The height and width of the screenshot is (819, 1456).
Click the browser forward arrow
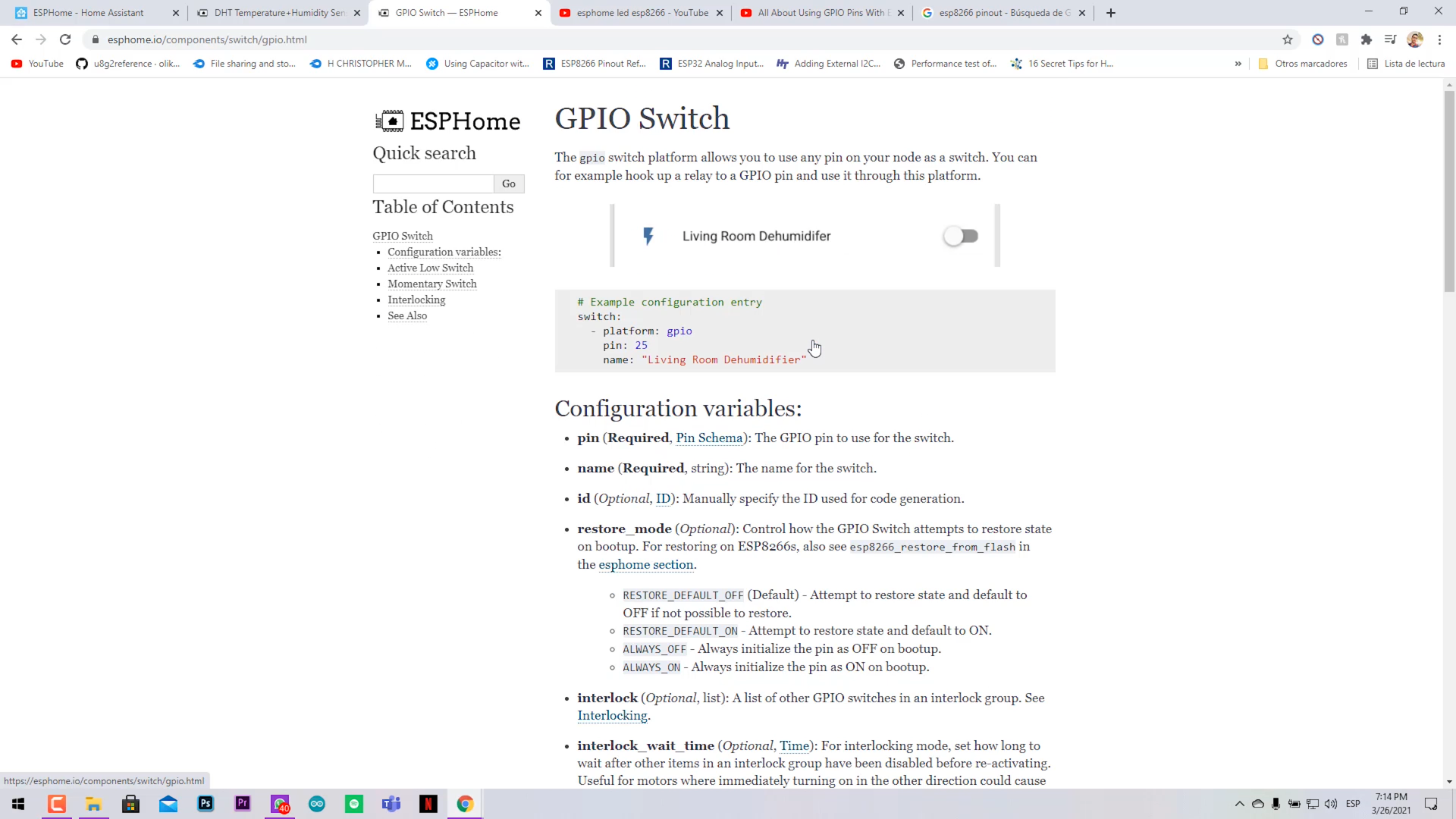point(41,39)
